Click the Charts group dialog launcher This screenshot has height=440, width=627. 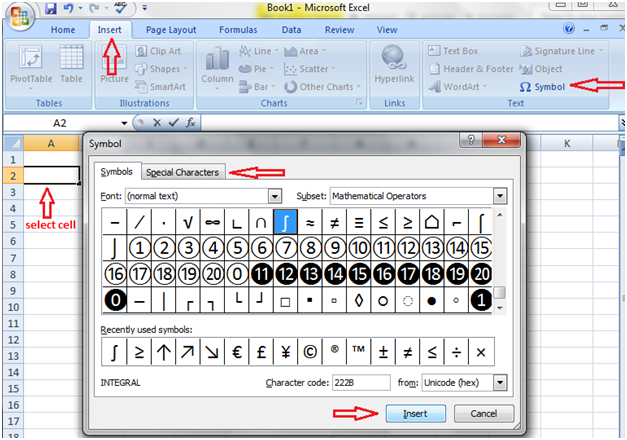[359, 103]
